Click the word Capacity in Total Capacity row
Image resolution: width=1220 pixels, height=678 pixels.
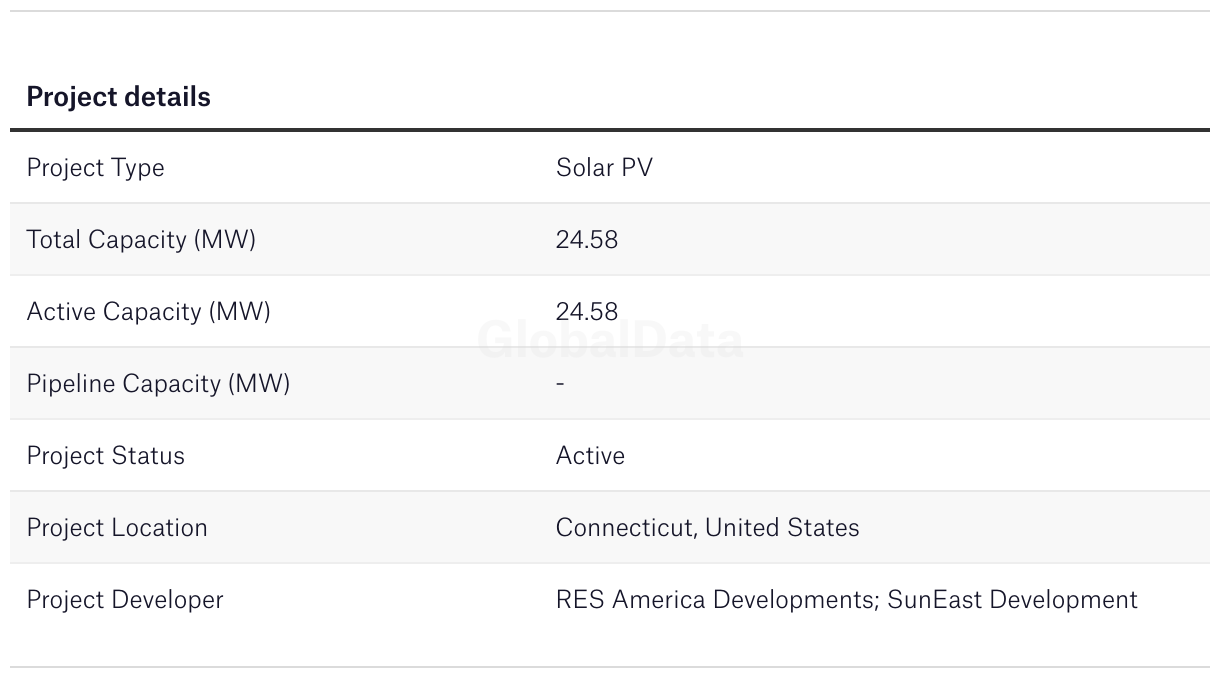coord(137,240)
